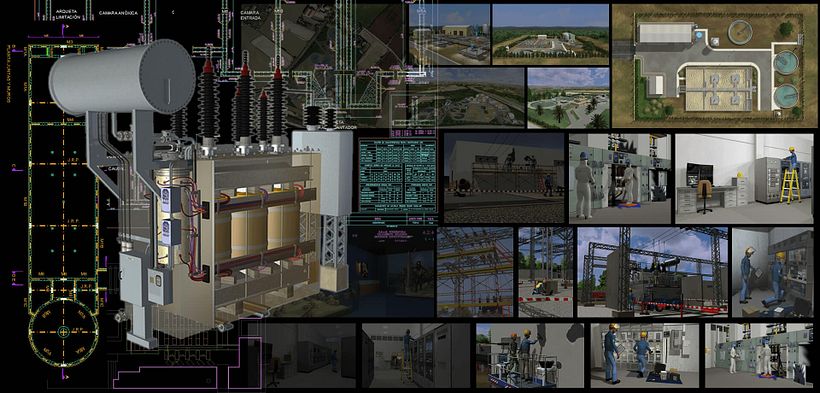Screen dimensions: 820x393
Task: Open the dark control room render
Action: pos(311,355)
